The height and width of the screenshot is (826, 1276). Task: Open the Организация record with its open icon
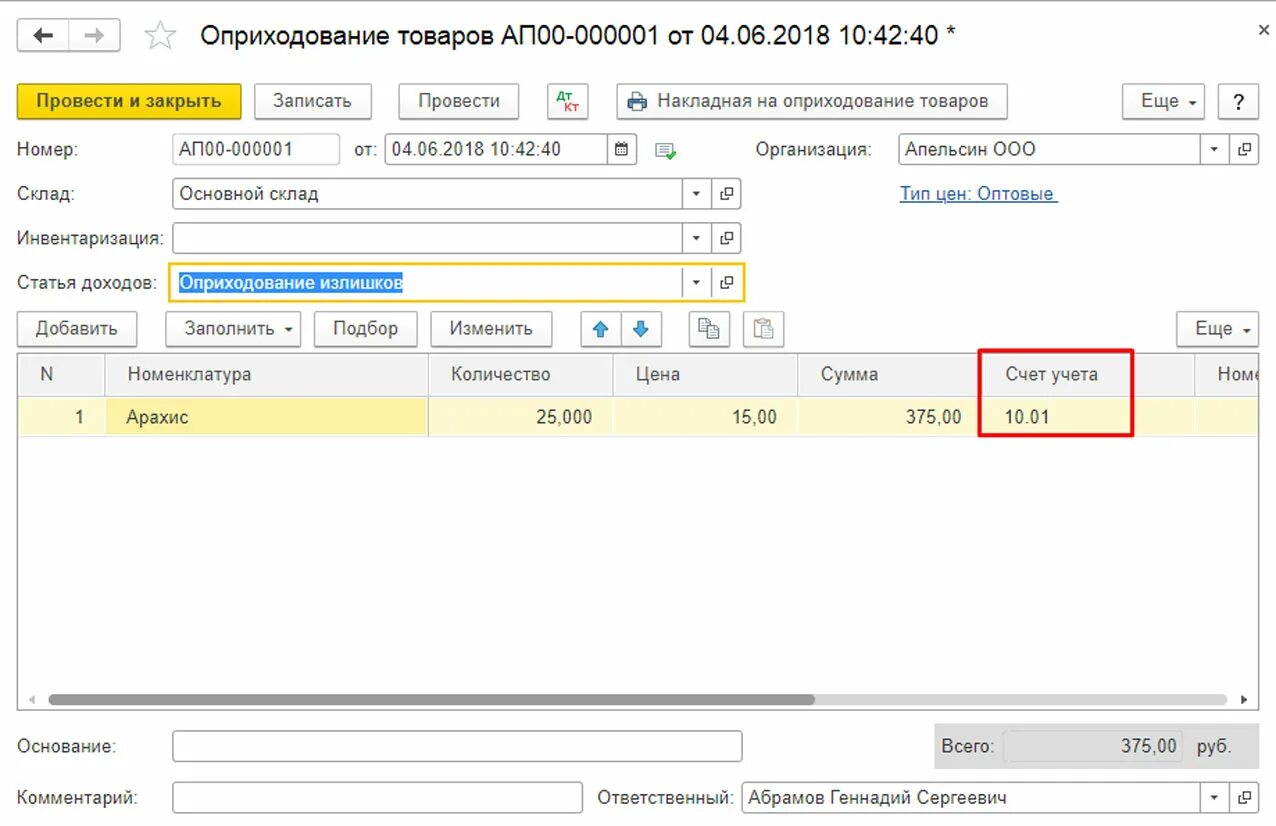pos(1244,150)
